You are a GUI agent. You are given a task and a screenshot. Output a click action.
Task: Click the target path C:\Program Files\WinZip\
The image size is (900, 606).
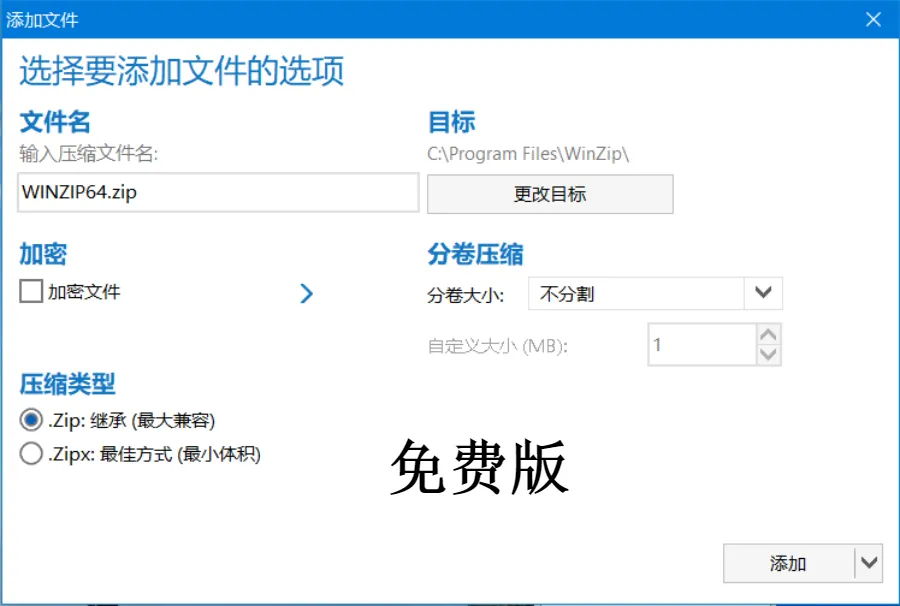tap(528, 154)
